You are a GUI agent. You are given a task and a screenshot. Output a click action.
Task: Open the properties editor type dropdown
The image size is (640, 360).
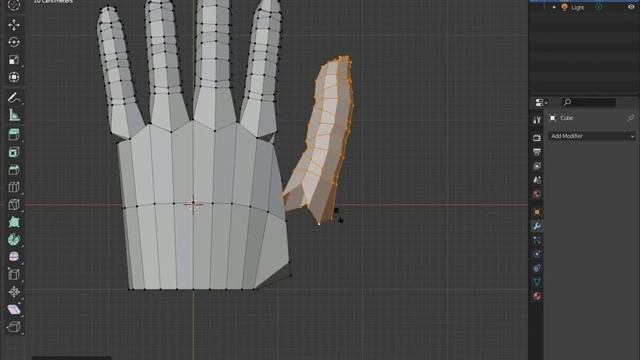tap(541, 102)
